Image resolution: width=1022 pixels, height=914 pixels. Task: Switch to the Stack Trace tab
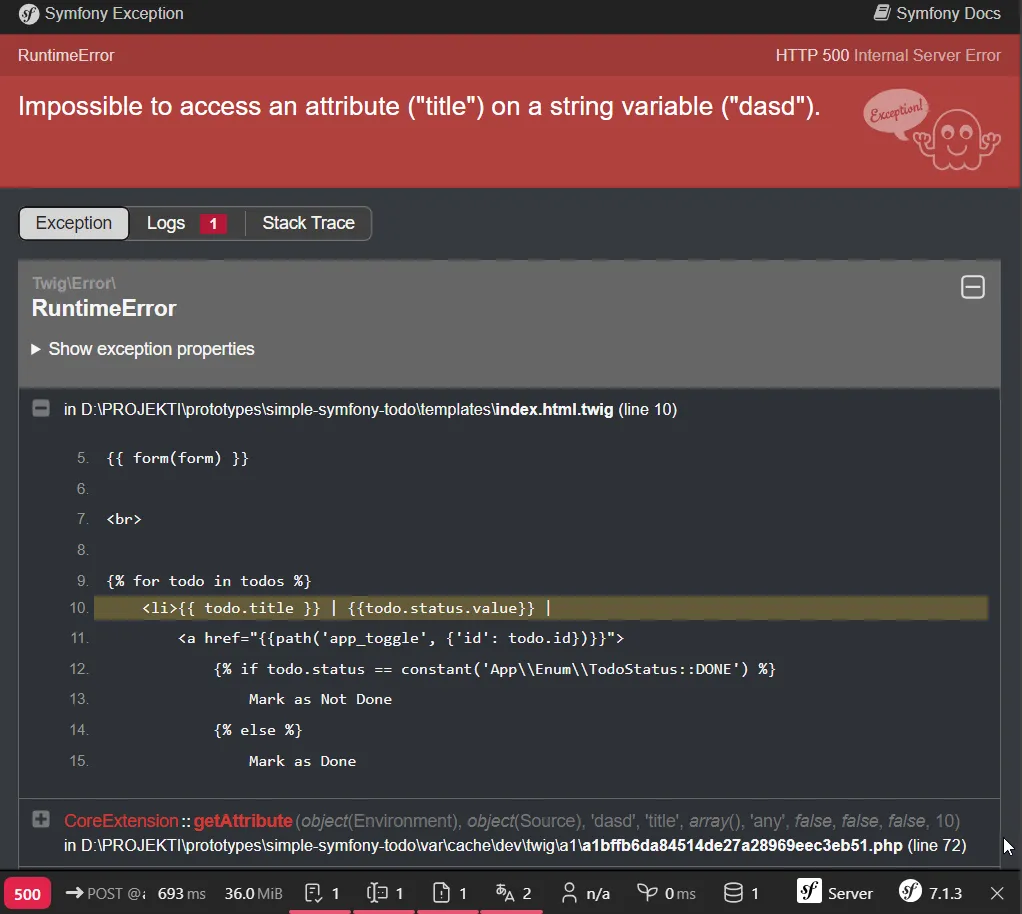[308, 223]
